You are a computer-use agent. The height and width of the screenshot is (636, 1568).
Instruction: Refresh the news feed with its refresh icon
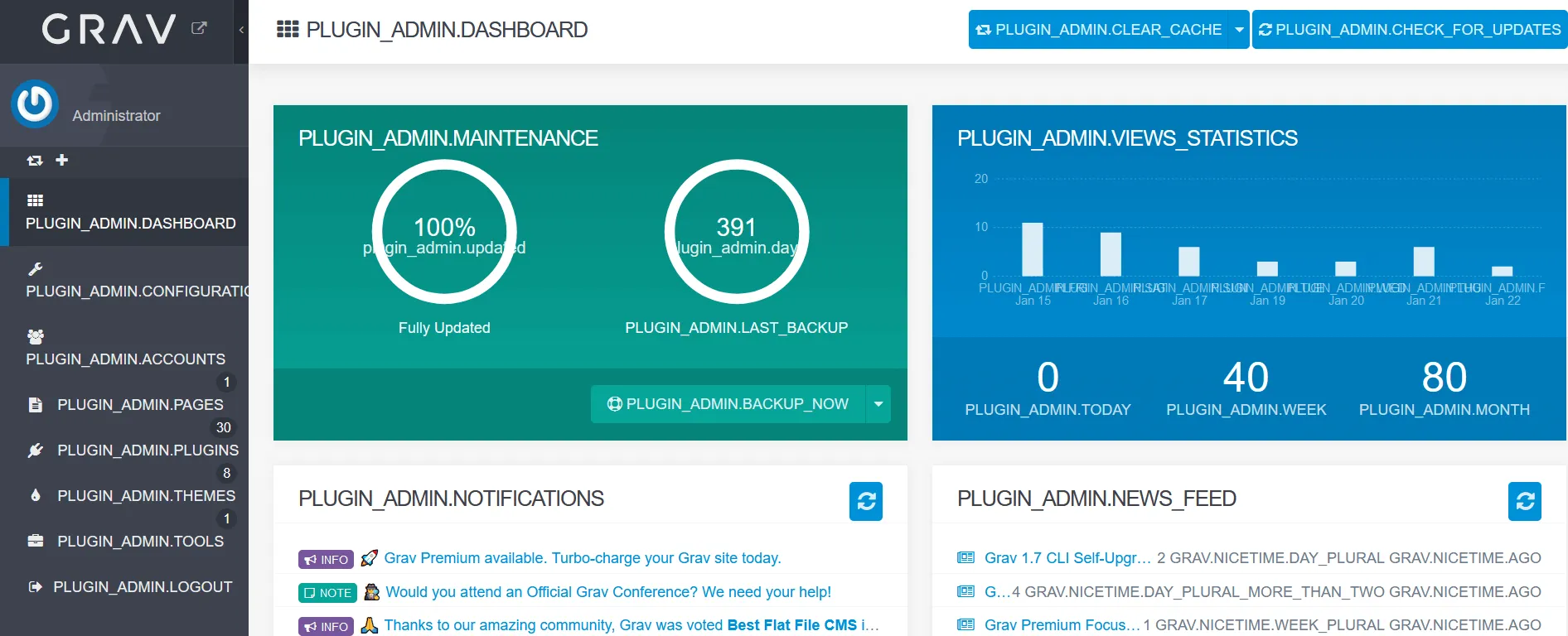pos(1525,501)
